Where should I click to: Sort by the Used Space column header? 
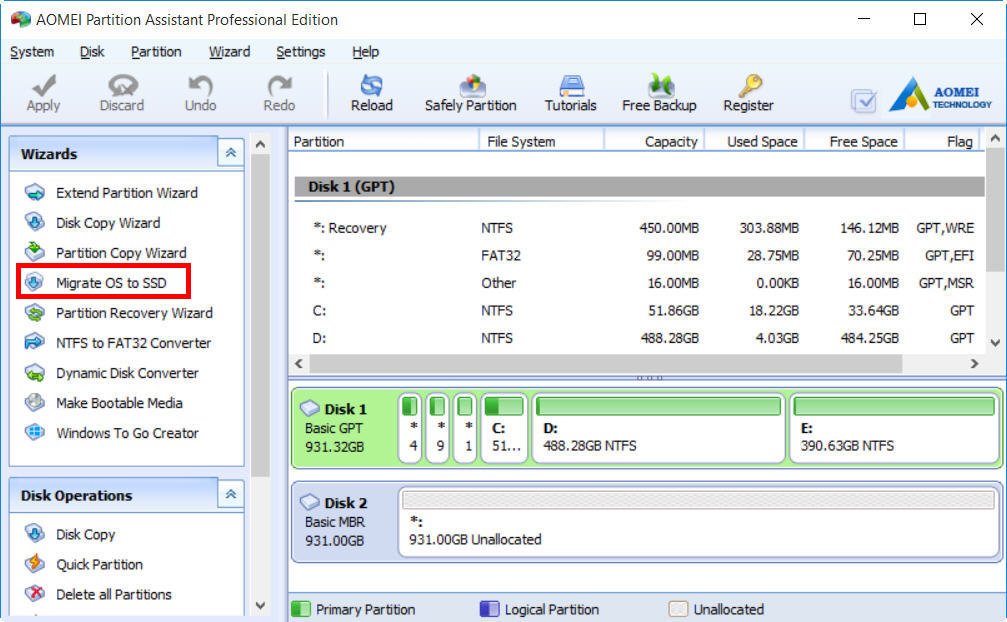[755, 141]
